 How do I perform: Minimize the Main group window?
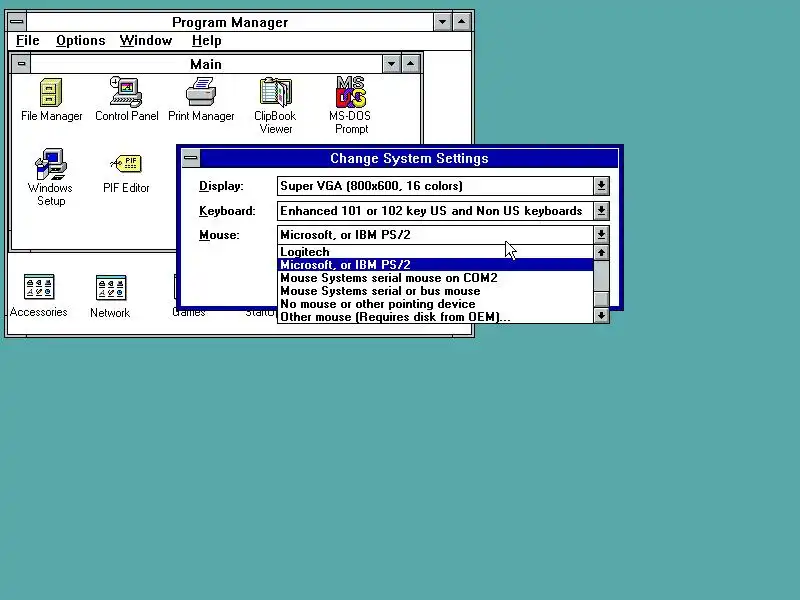coord(391,64)
